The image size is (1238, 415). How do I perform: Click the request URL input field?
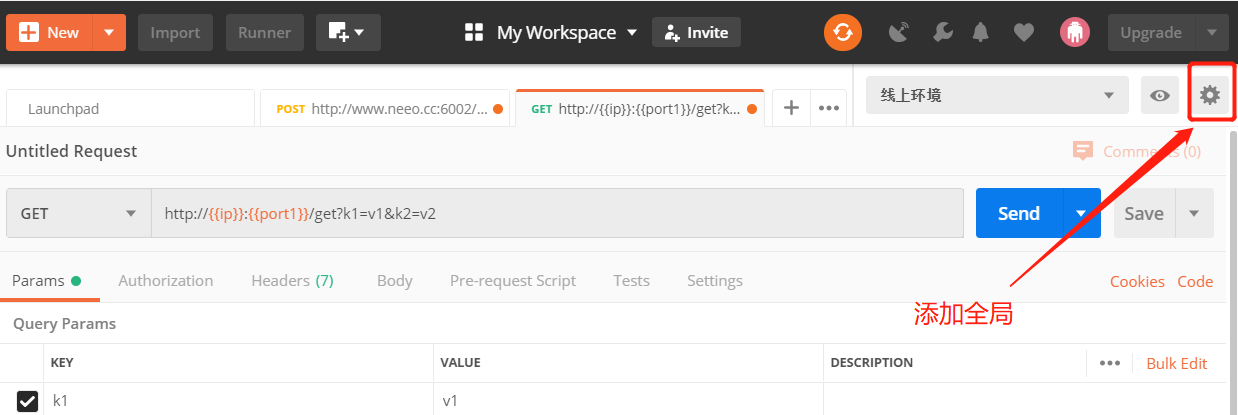pos(558,213)
